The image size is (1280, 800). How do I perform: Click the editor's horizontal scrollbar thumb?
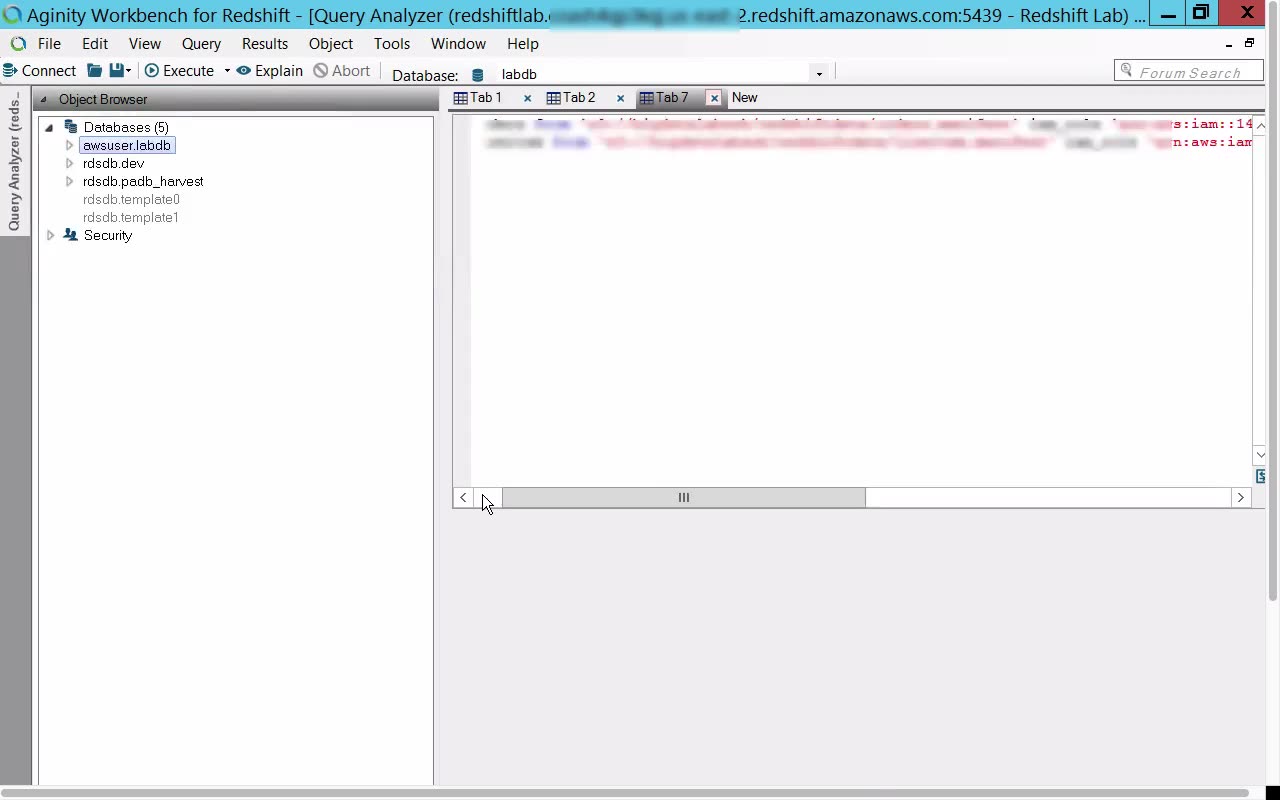684,498
